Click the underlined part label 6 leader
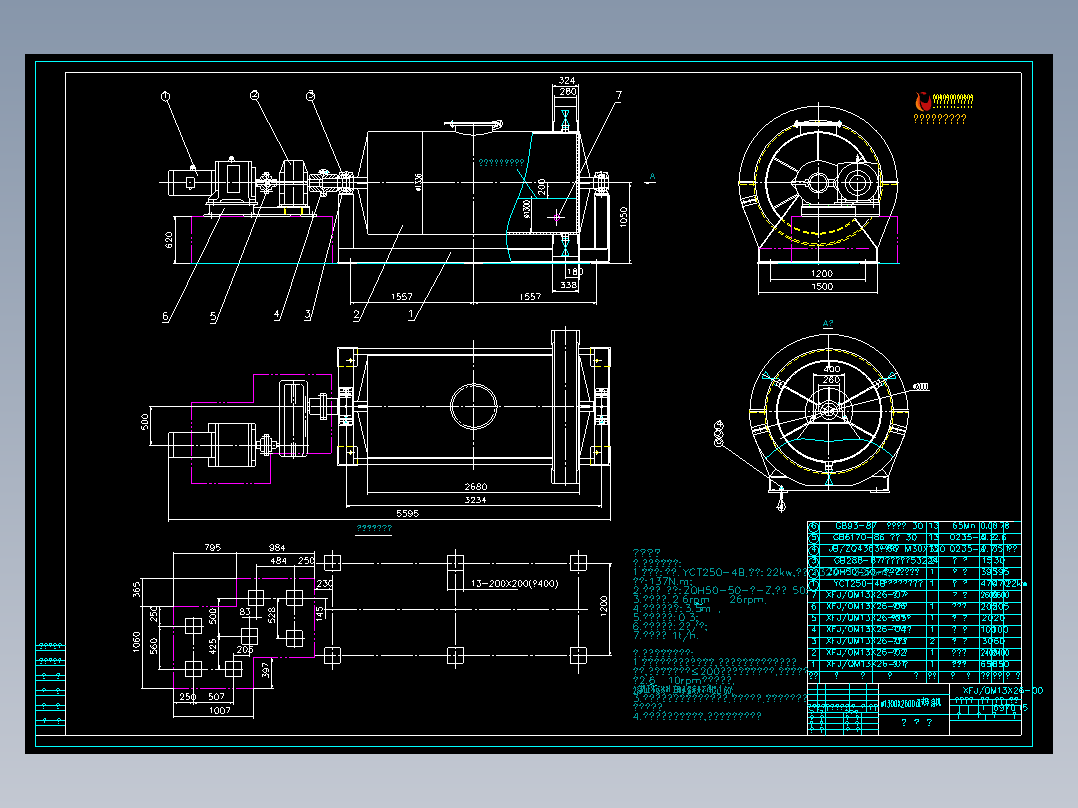Screen dimensions: 1078x808 (166, 317)
